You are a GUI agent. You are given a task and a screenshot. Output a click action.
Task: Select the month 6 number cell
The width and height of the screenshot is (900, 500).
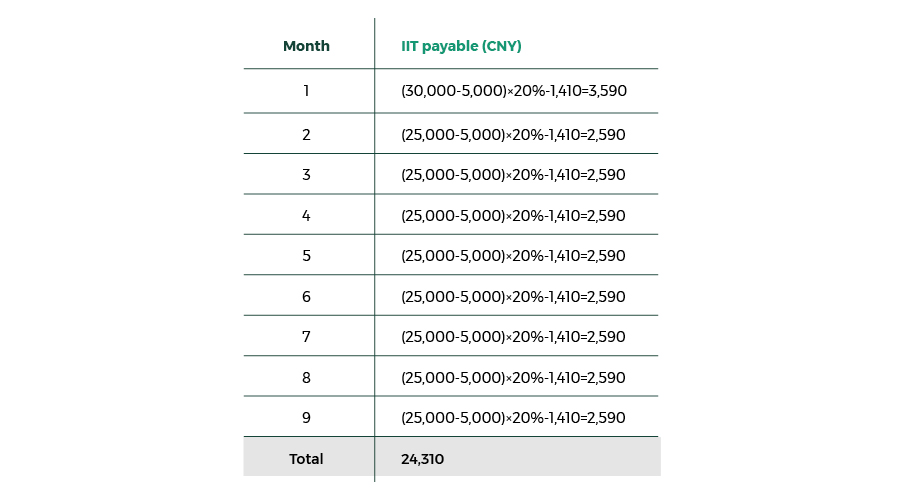[x=306, y=296]
